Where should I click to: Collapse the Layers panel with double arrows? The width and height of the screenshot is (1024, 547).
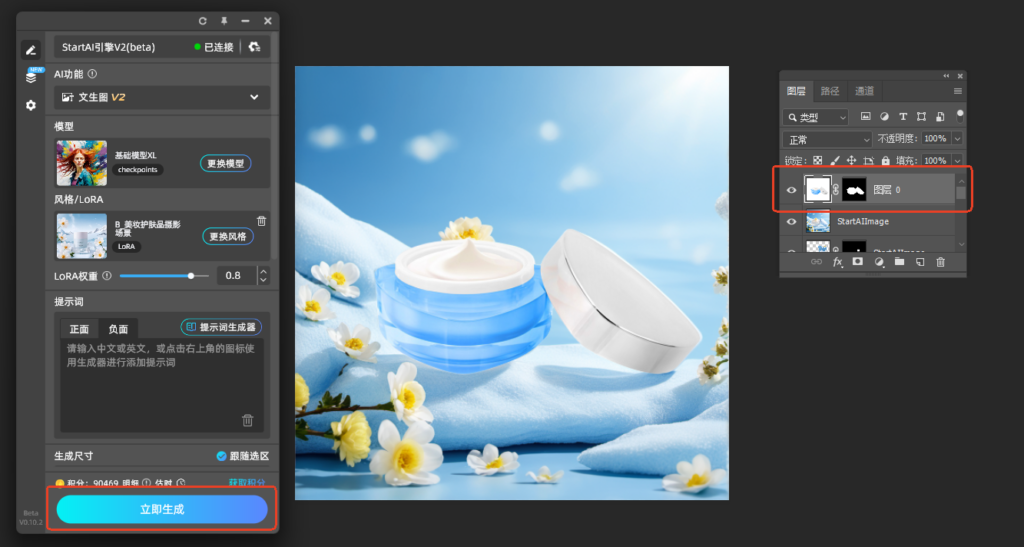(946, 76)
